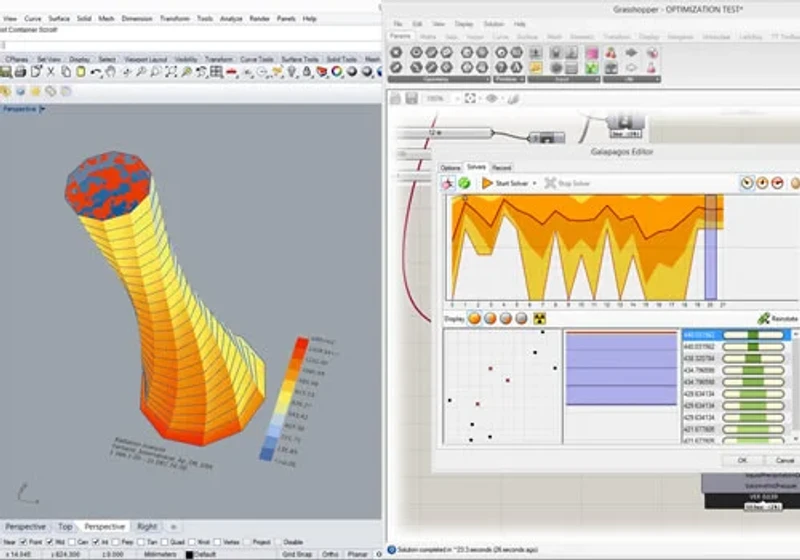Open the Render menu in Rhino
This screenshot has width=800, height=560.
click(259, 18)
